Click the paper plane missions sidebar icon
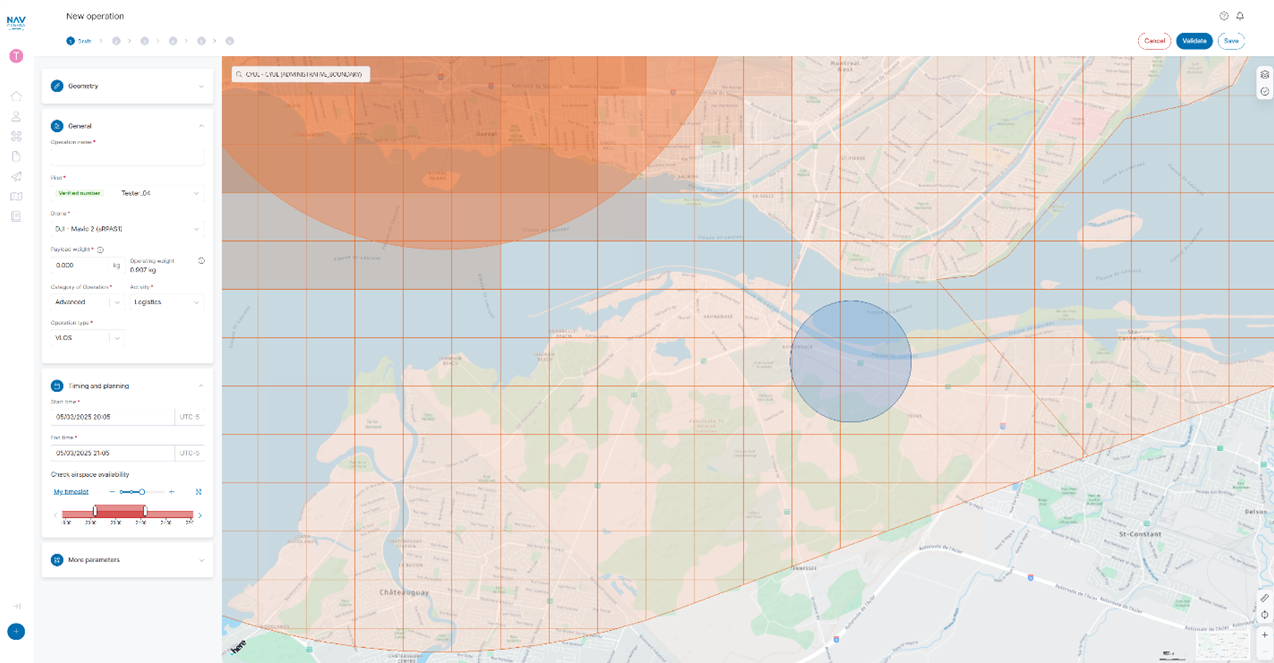1274x663 pixels. [15, 177]
